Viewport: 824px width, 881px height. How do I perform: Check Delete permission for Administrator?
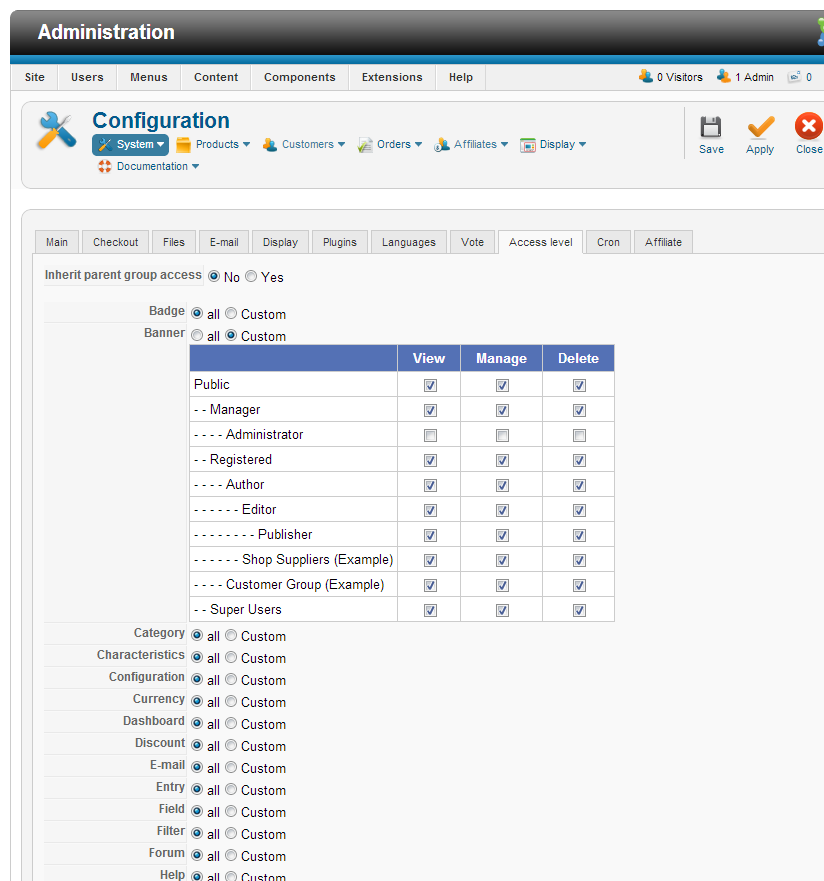click(579, 435)
